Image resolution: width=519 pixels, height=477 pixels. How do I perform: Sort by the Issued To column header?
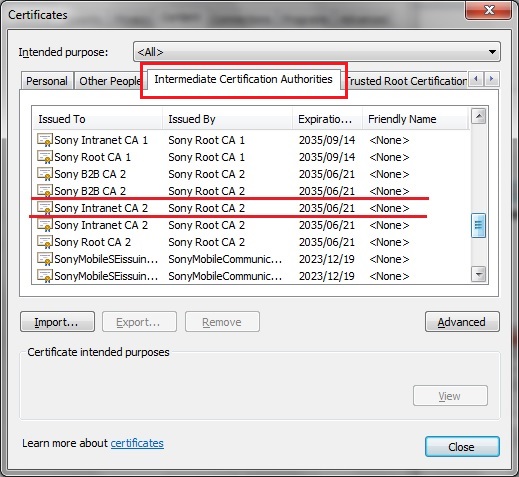coord(98,119)
